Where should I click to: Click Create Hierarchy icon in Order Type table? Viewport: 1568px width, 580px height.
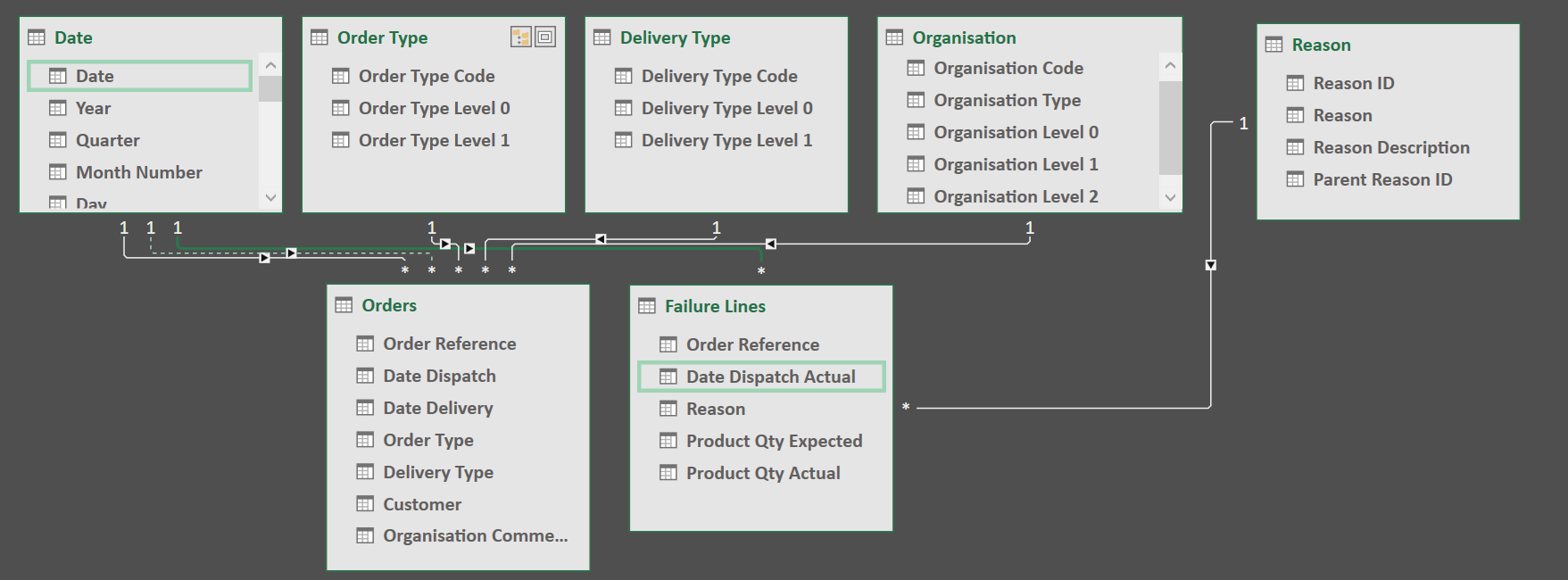click(x=520, y=37)
